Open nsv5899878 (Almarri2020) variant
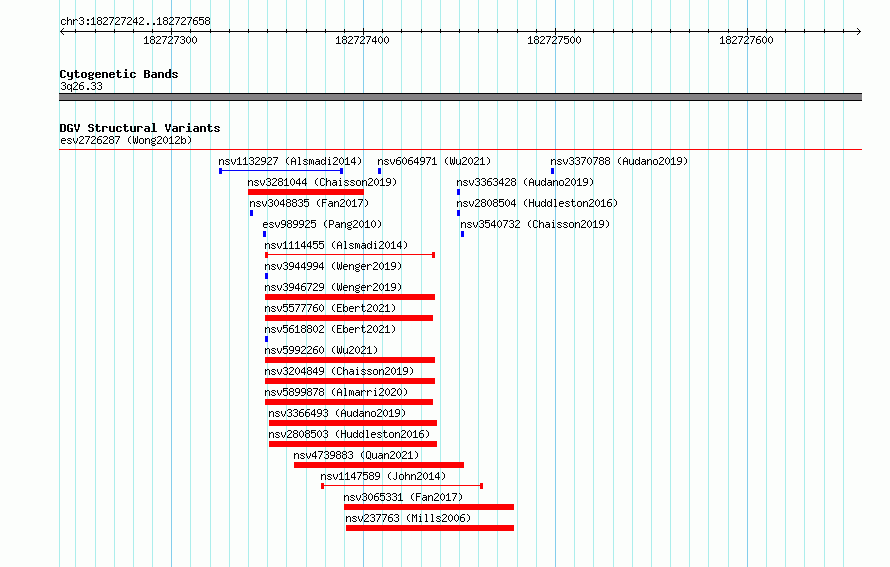Image resolution: width=890 pixels, height=567 pixels. tap(336, 392)
